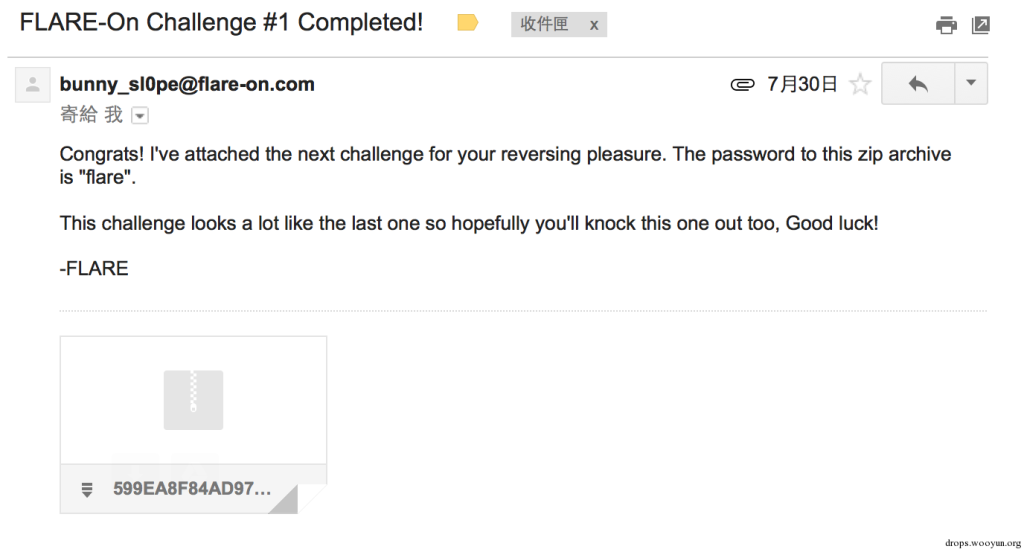Open the more options arrow beside Reply

click(970, 85)
